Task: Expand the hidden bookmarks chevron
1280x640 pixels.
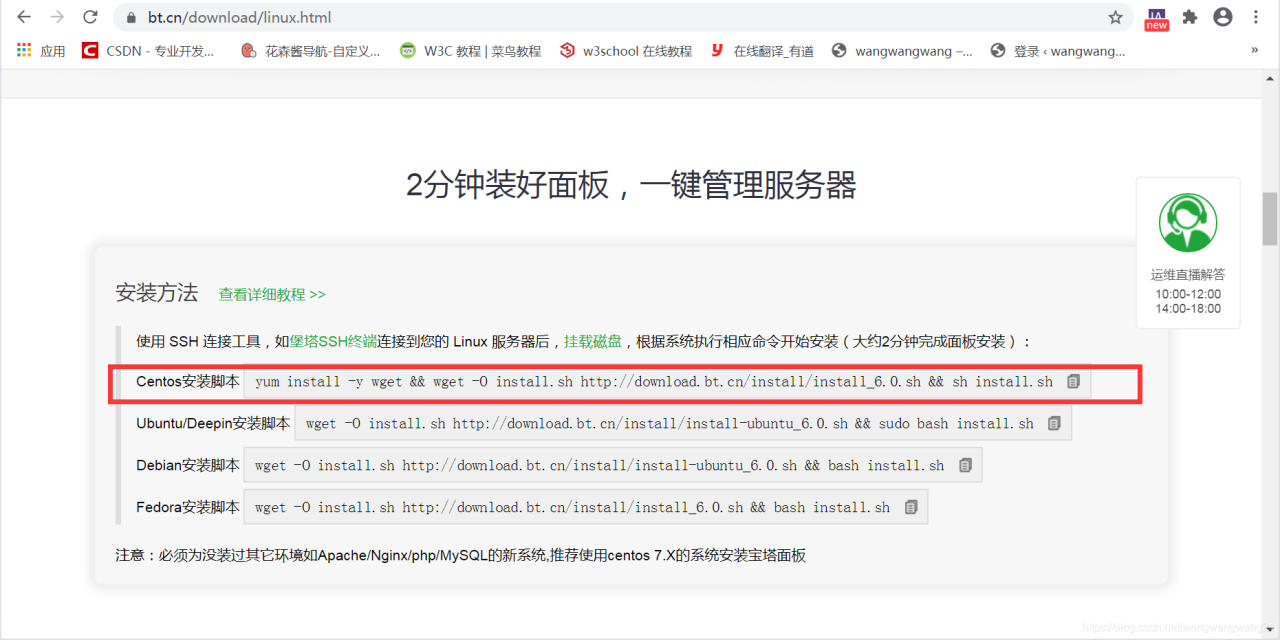Action: [x=1254, y=50]
